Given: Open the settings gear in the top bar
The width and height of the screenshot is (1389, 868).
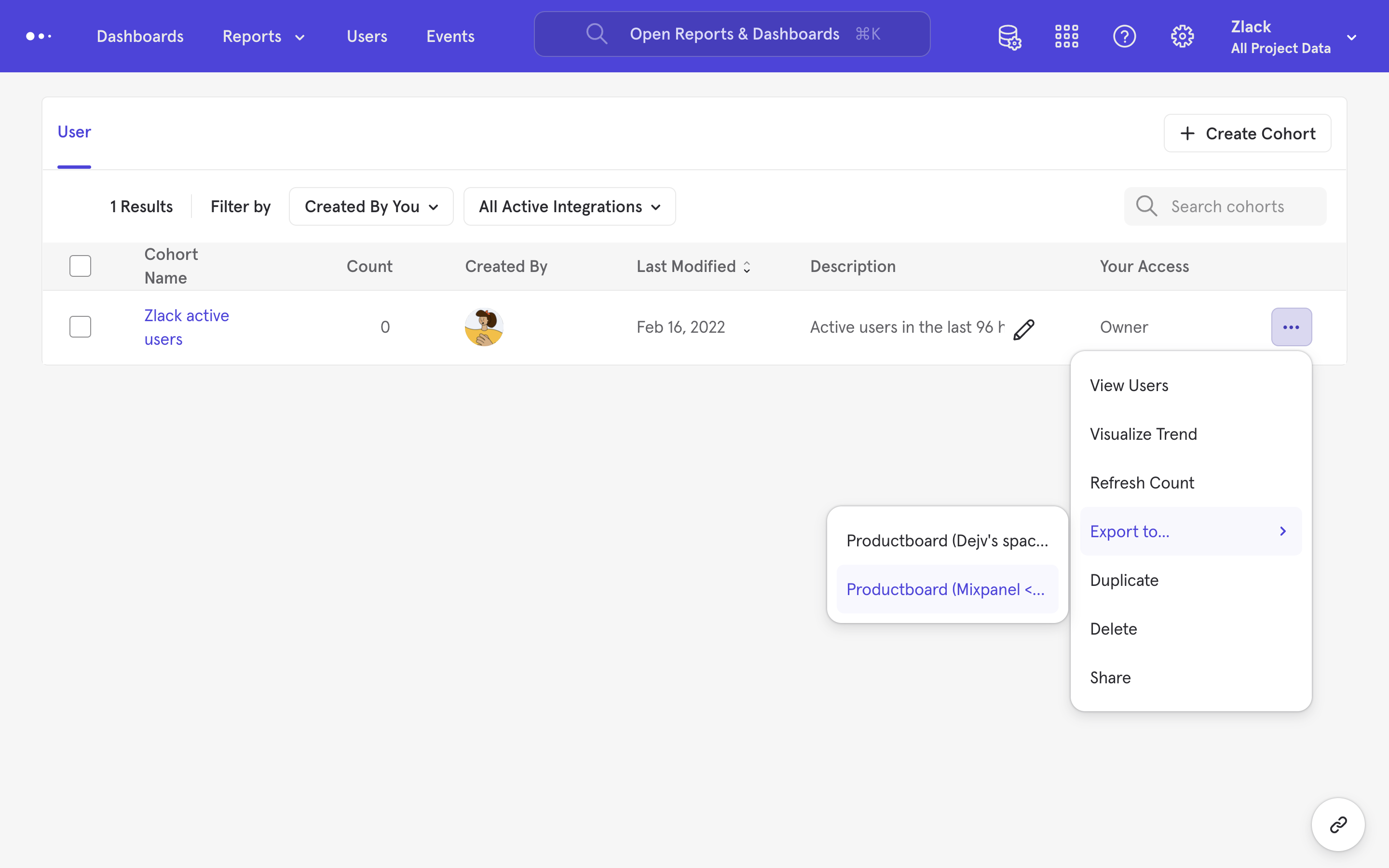Looking at the screenshot, I should [1182, 36].
